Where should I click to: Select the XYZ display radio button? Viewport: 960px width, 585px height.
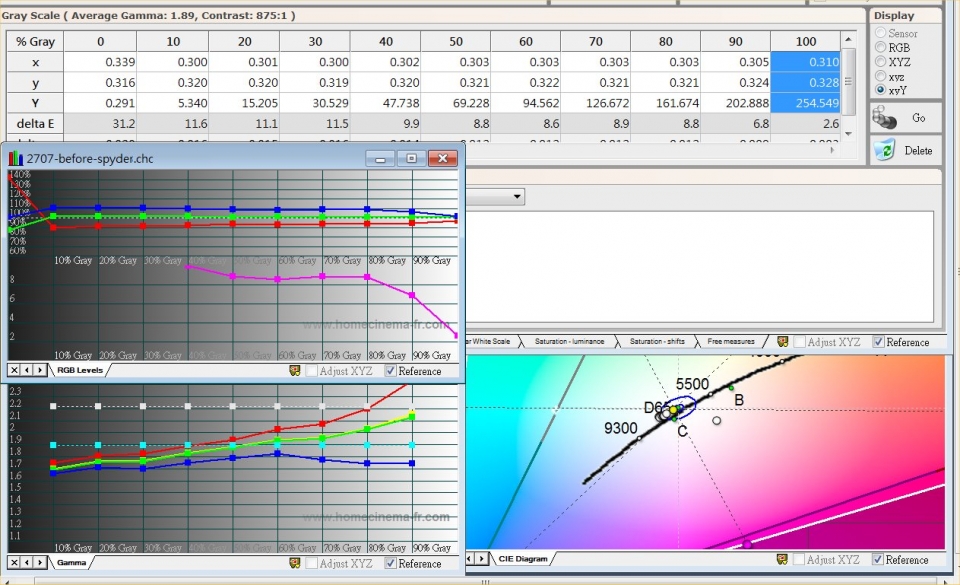880,61
